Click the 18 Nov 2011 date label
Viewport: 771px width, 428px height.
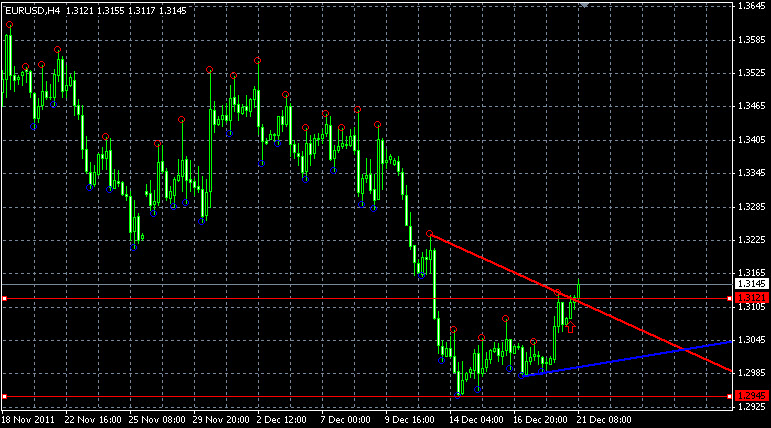pos(28,420)
